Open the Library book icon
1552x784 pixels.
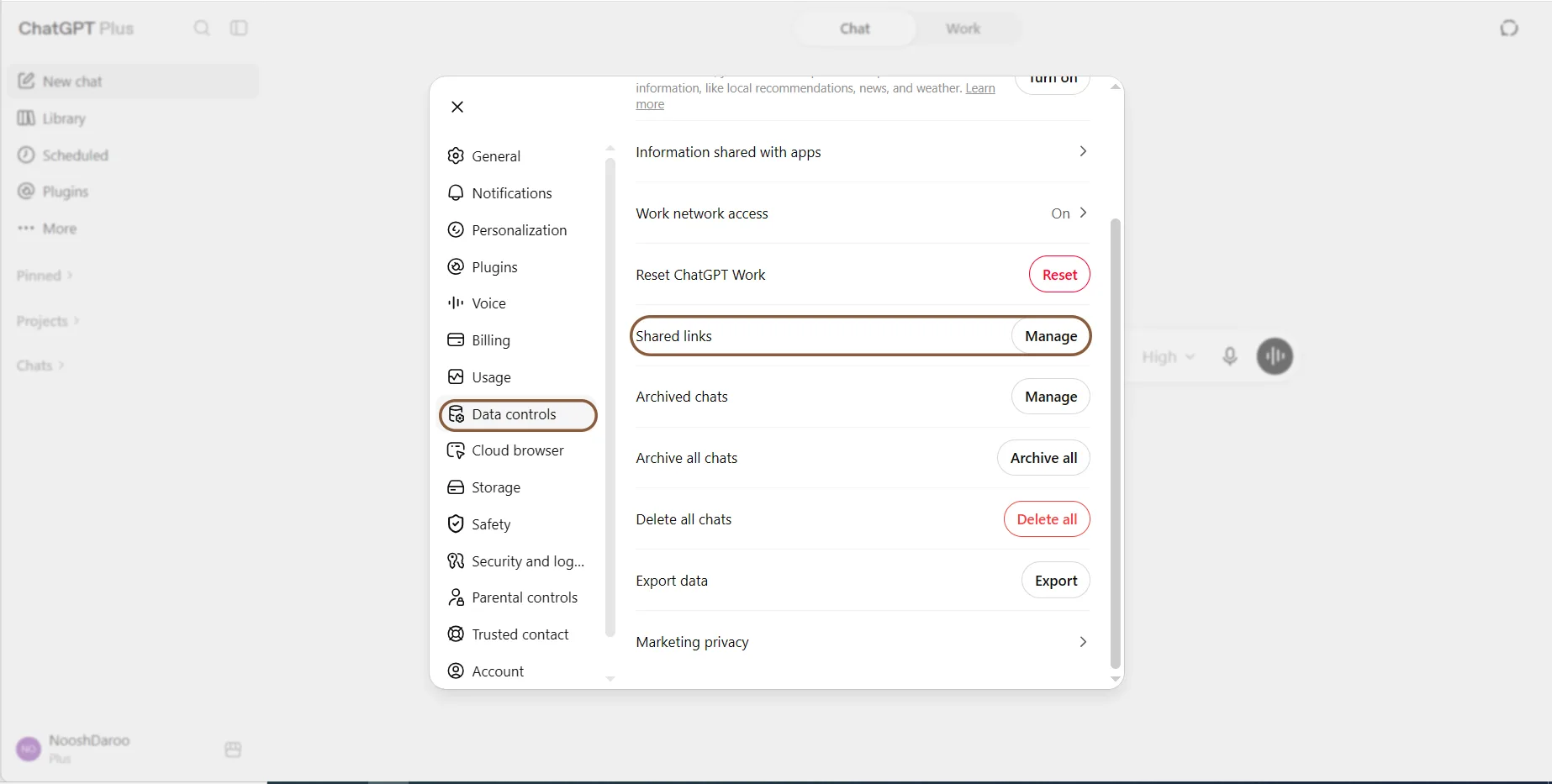(26, 118)
